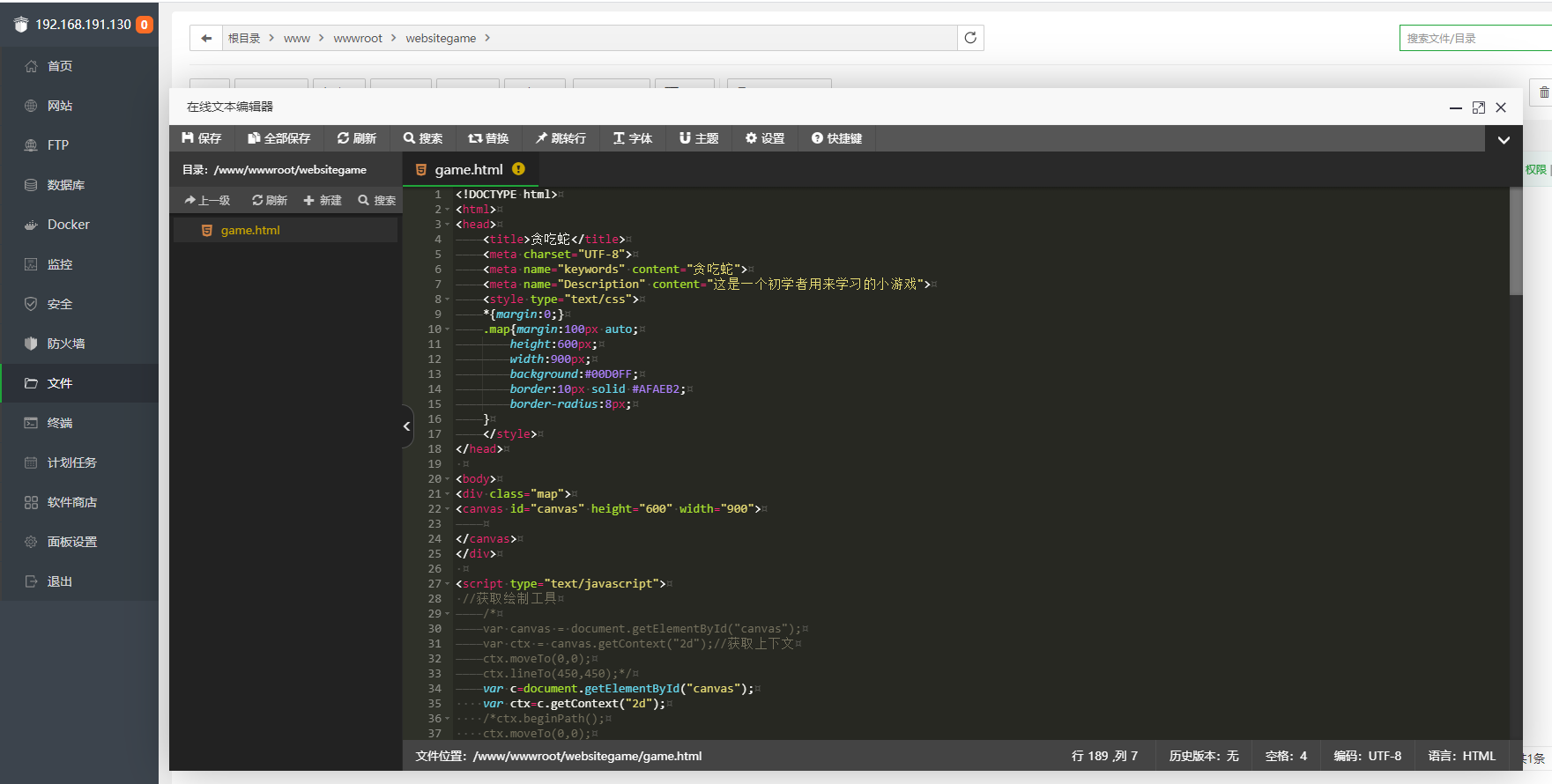Fold the .map CSS rule at line 10
Screen dimensions: 1552x784
(x=448, y=329)
